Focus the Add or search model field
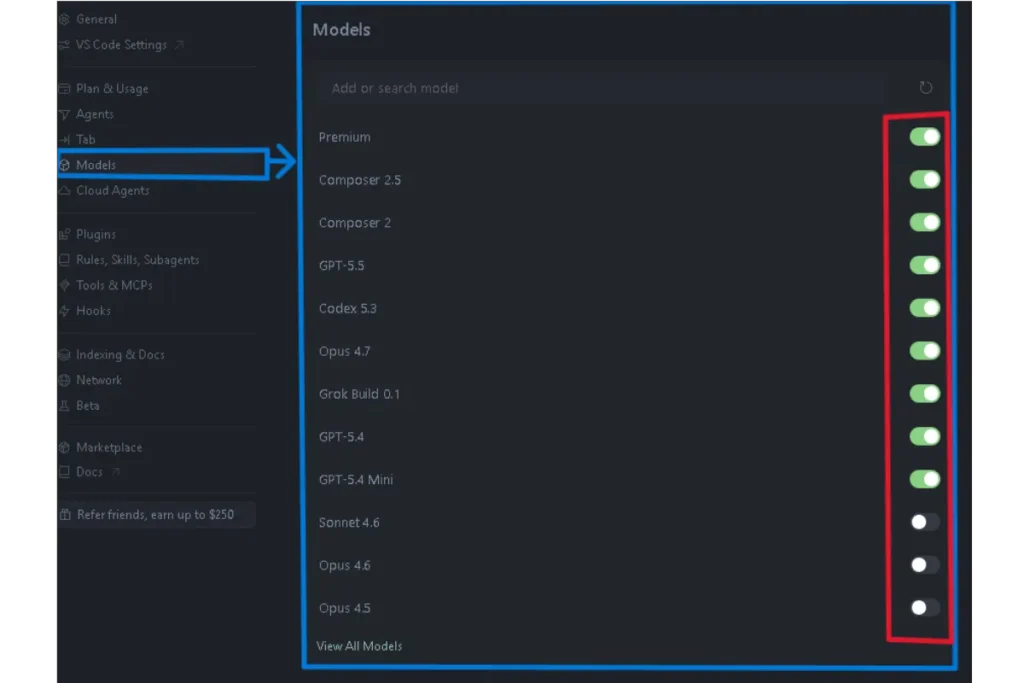 point(601,88)
